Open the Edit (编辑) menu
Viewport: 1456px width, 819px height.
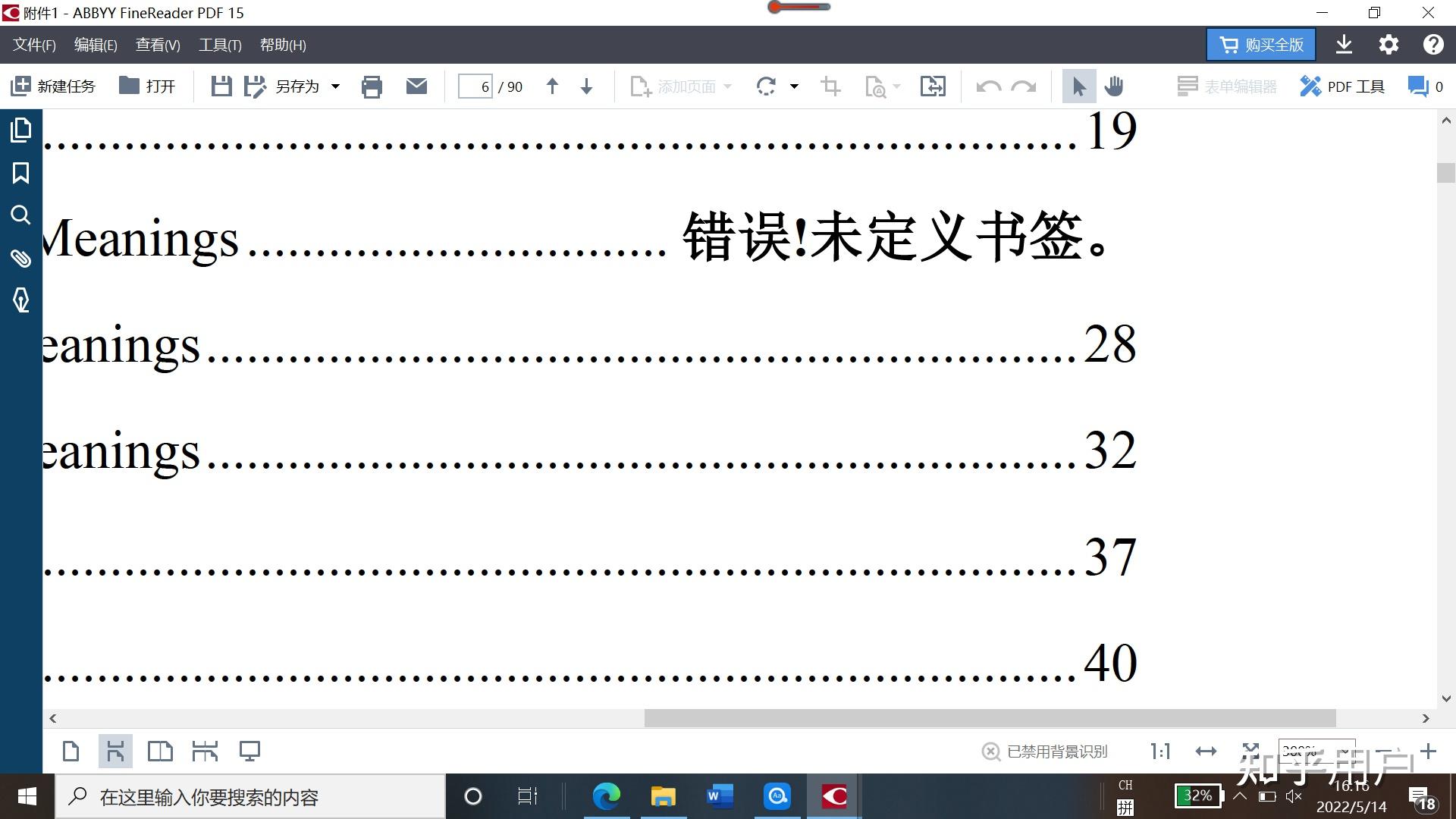pos(96,45)
